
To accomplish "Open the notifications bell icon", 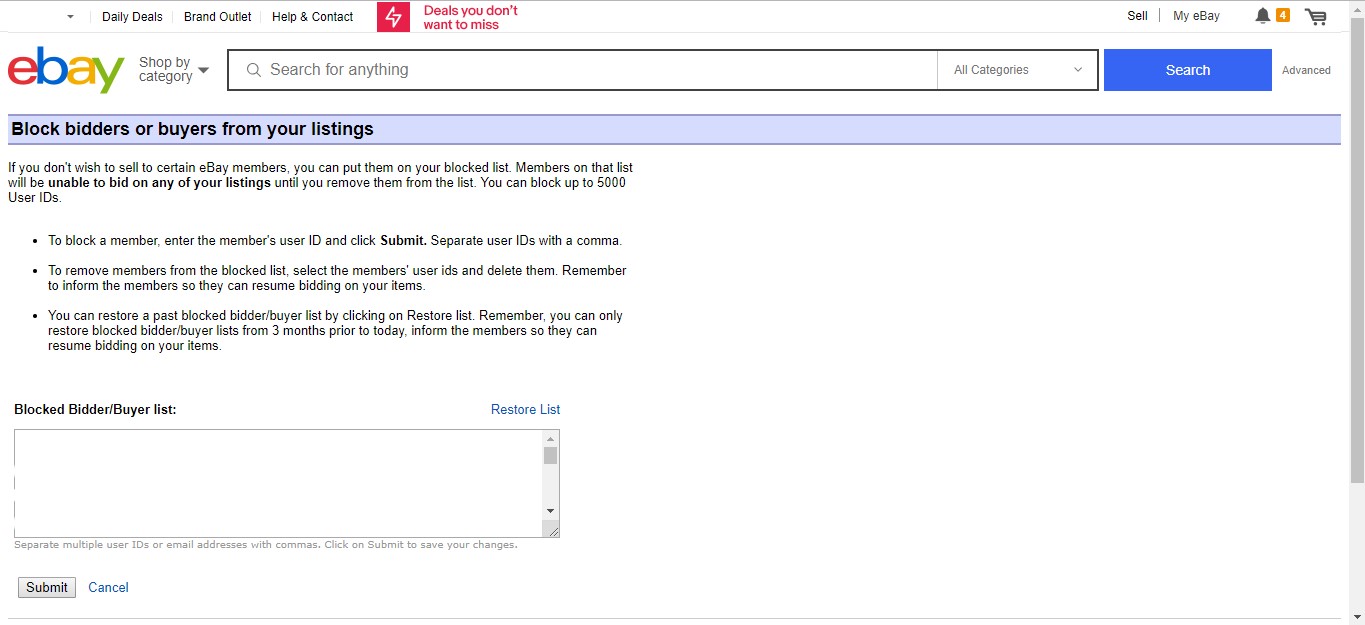I will 1262,16.
